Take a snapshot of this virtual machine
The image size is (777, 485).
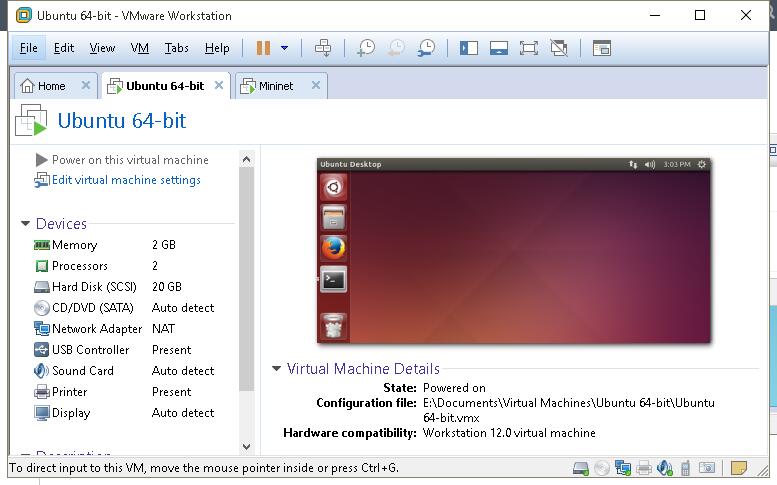(x=366, y=48)
